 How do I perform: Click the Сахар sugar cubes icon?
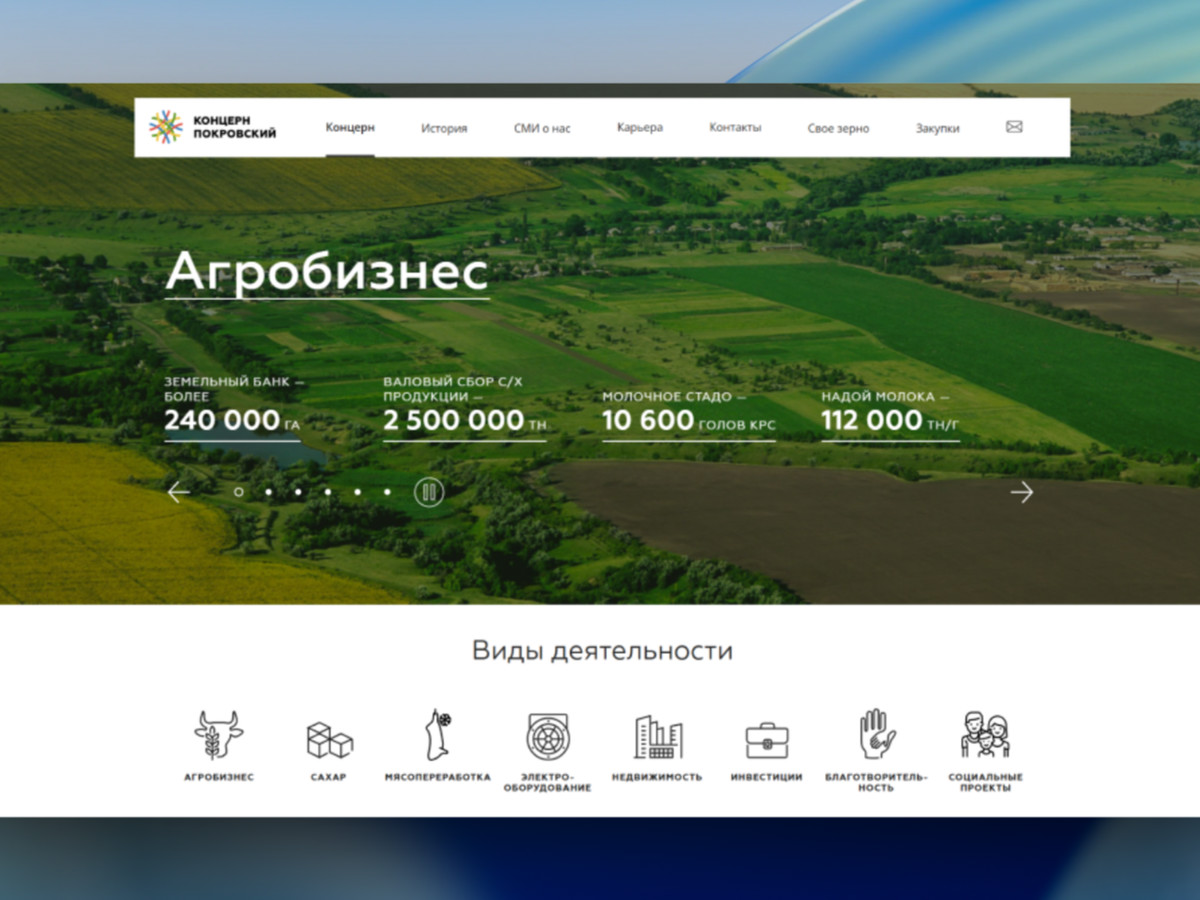click(329, 740)
